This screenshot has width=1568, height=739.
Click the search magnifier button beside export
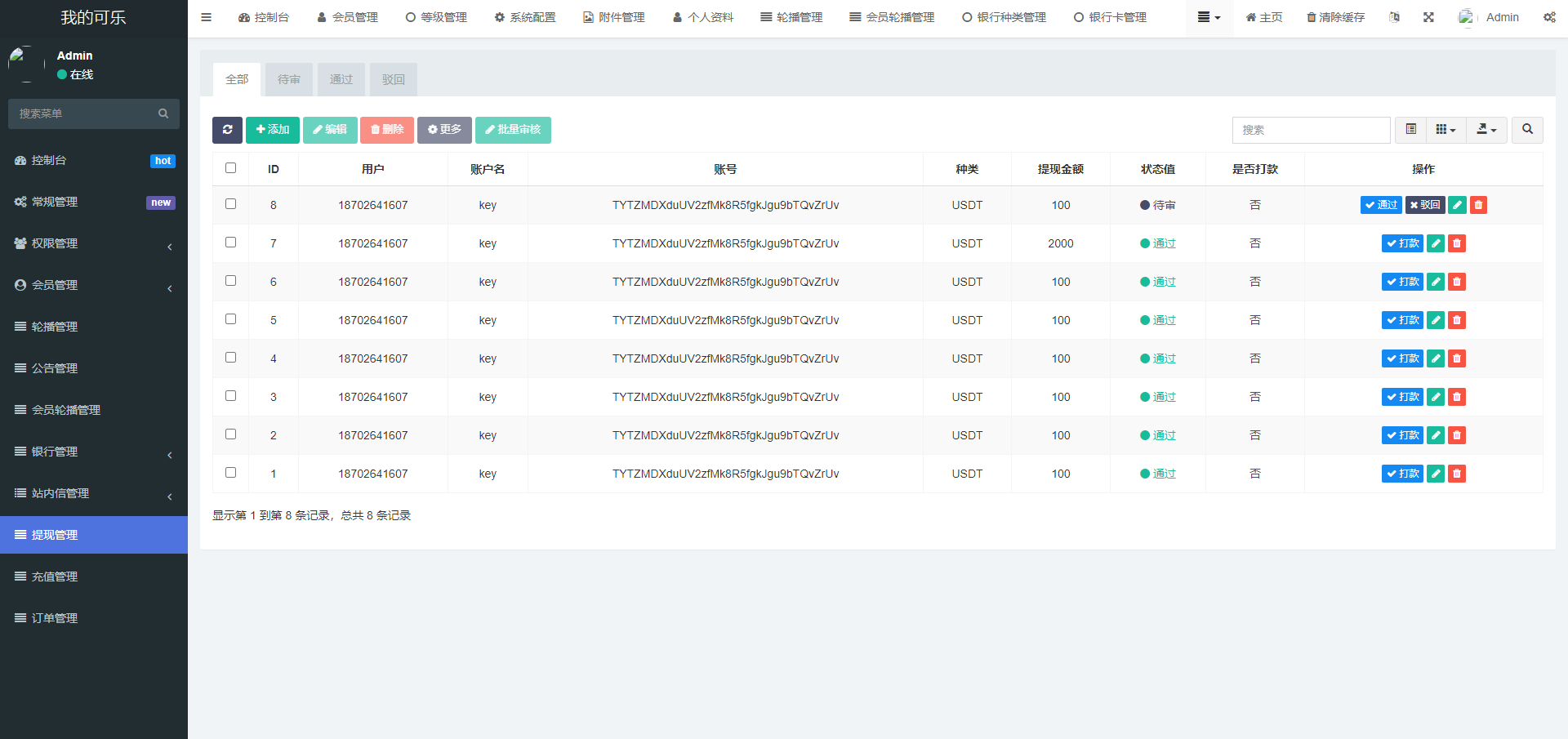1527,130
